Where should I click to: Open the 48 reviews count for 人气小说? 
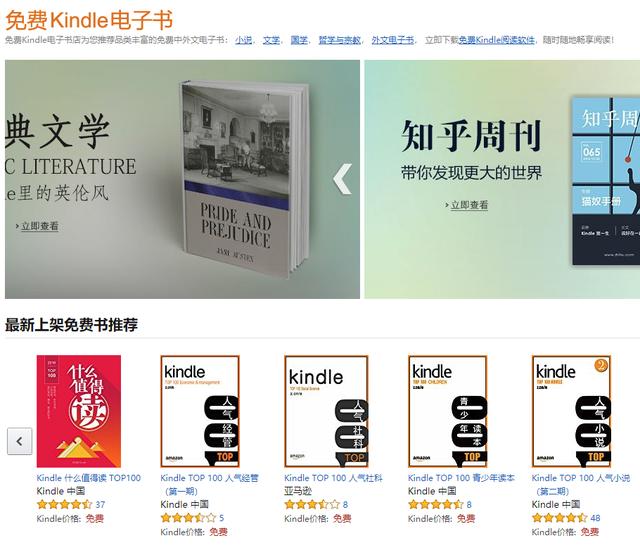pyautogui.click(x=595, y=518)
